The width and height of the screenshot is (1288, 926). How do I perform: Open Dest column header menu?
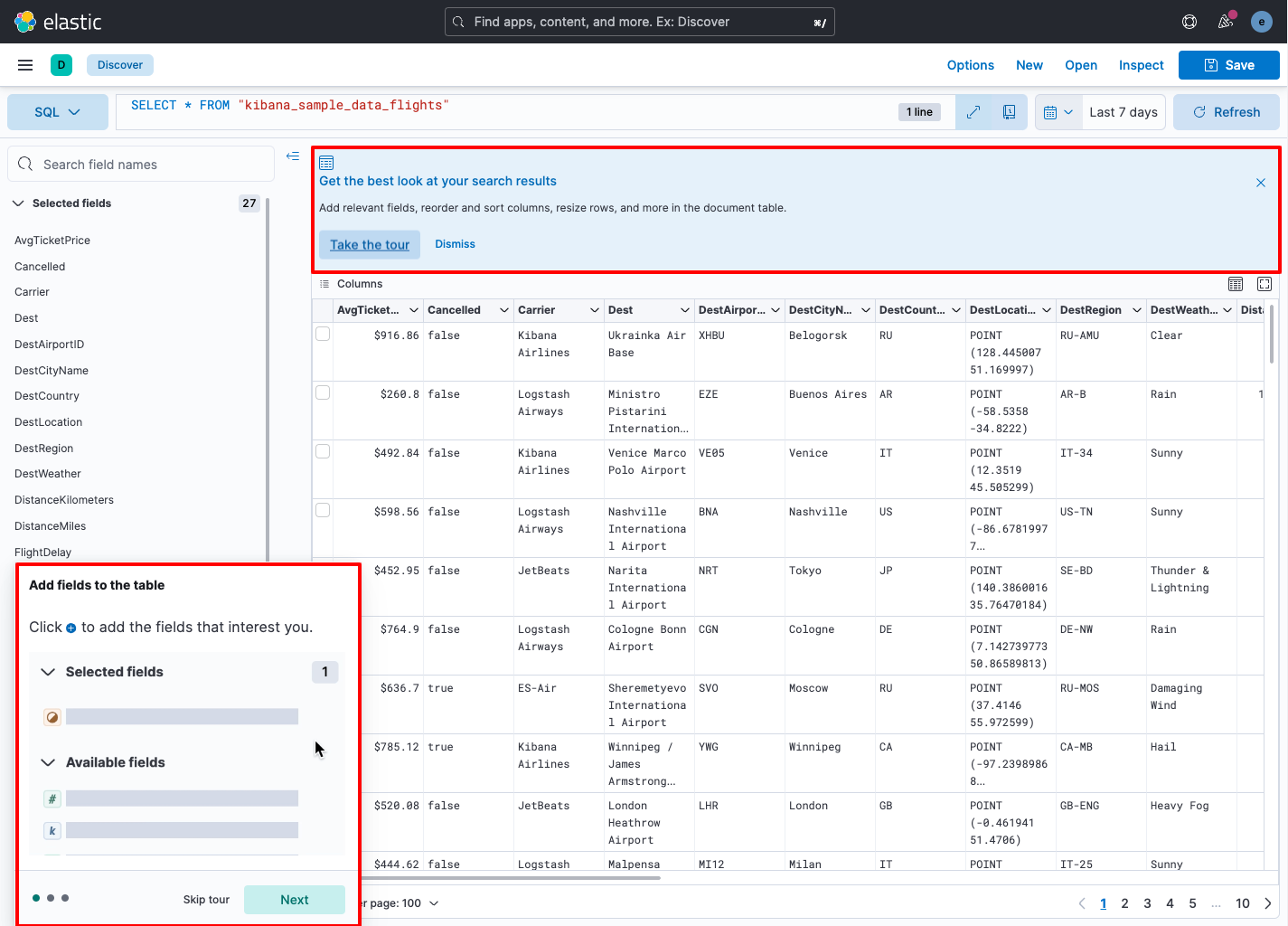coord(685,310)
